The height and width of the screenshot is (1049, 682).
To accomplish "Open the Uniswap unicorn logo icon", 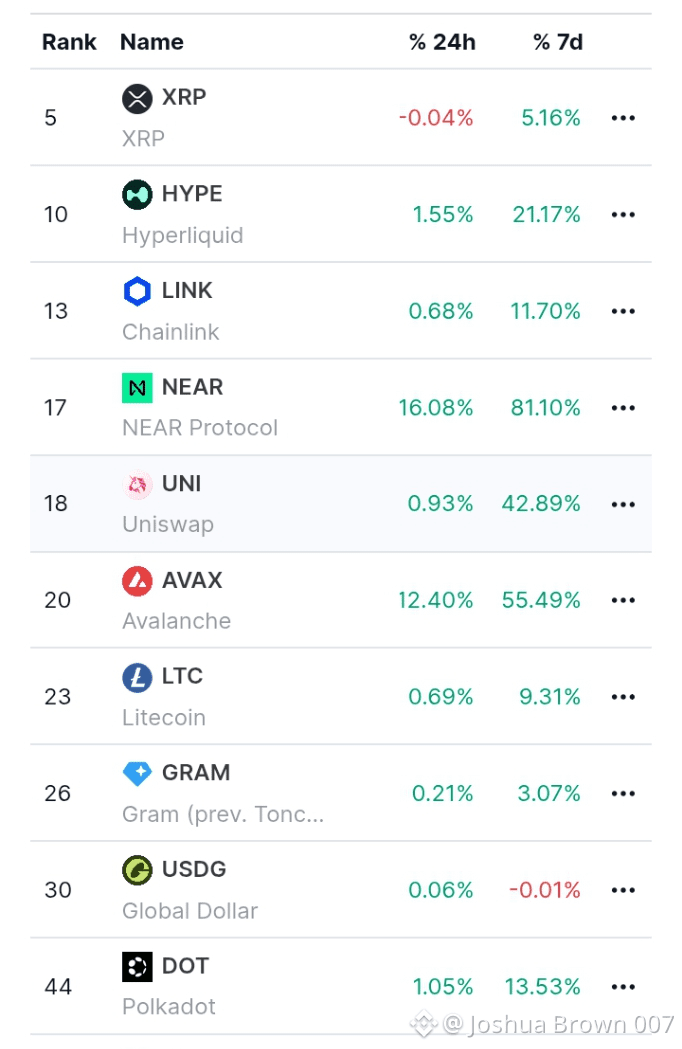I will point(137,484).
